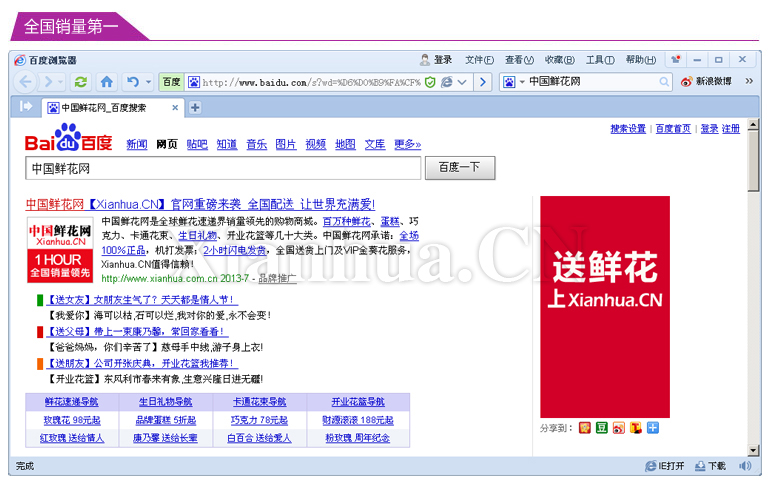Open the 查看(V) menu
The image size is (770, 480).
519,60
